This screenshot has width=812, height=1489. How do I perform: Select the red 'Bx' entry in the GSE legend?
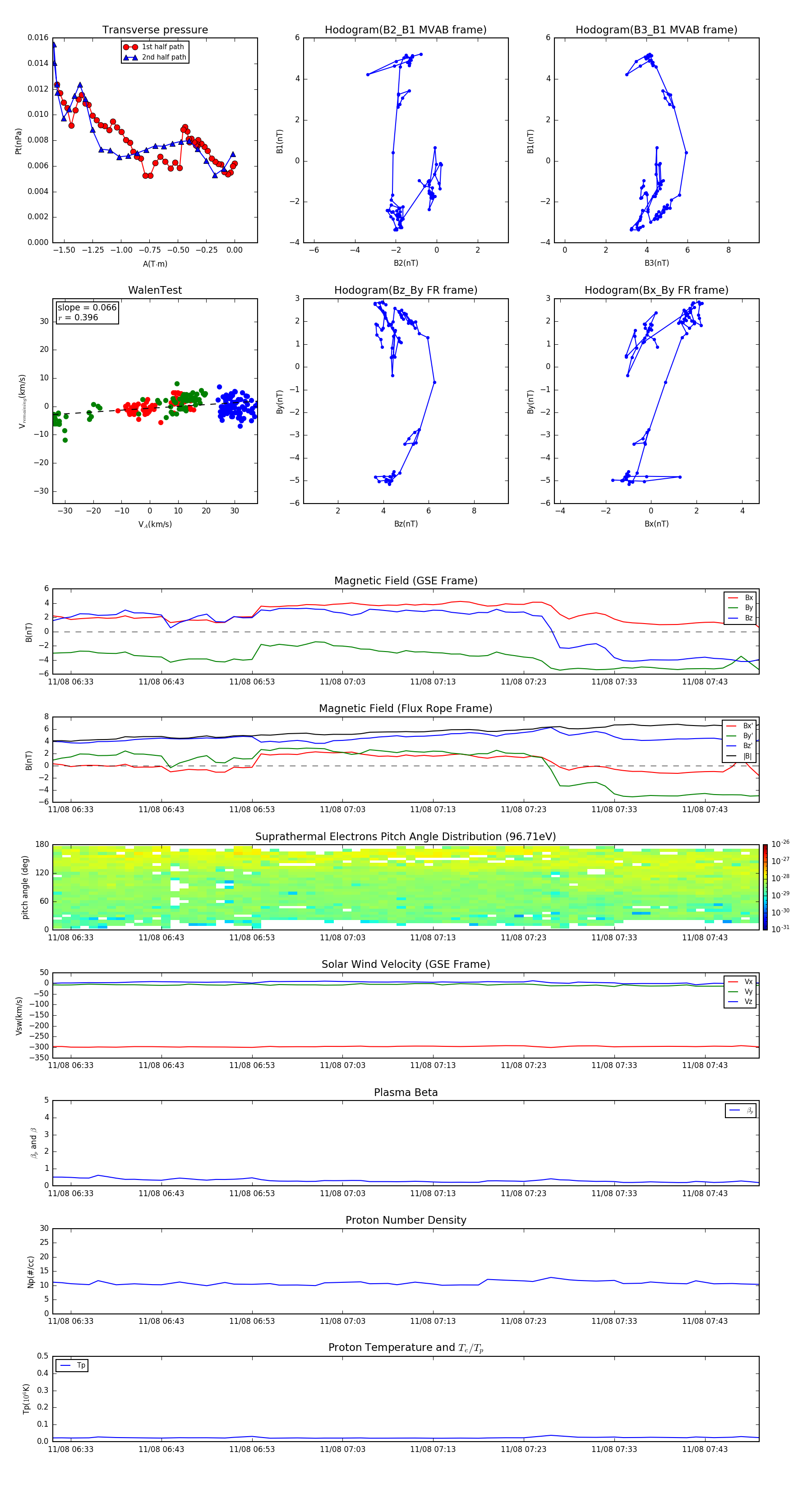[740, 598]
